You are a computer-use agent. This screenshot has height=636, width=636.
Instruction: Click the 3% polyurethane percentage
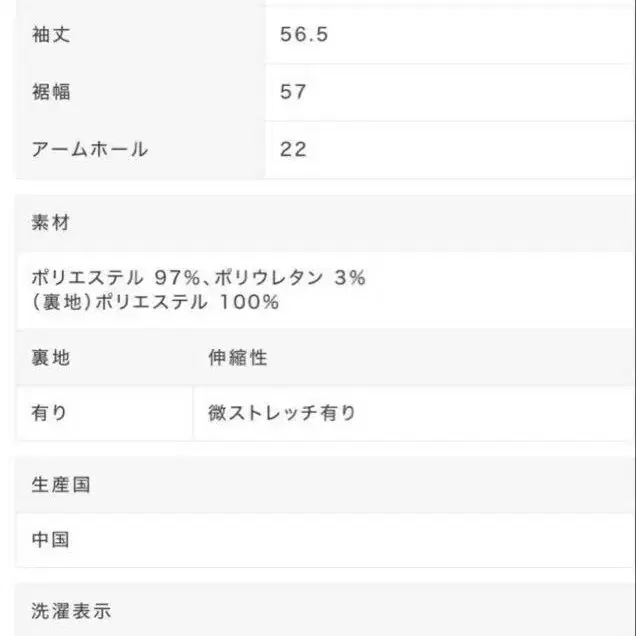(x=350, y=278)
